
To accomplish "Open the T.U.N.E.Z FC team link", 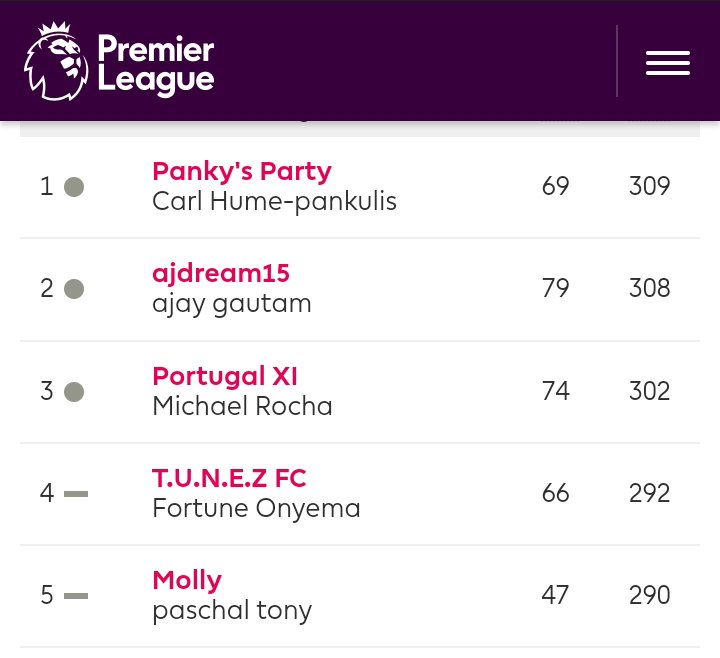I will pyautogui.click(x=229, y=478).
